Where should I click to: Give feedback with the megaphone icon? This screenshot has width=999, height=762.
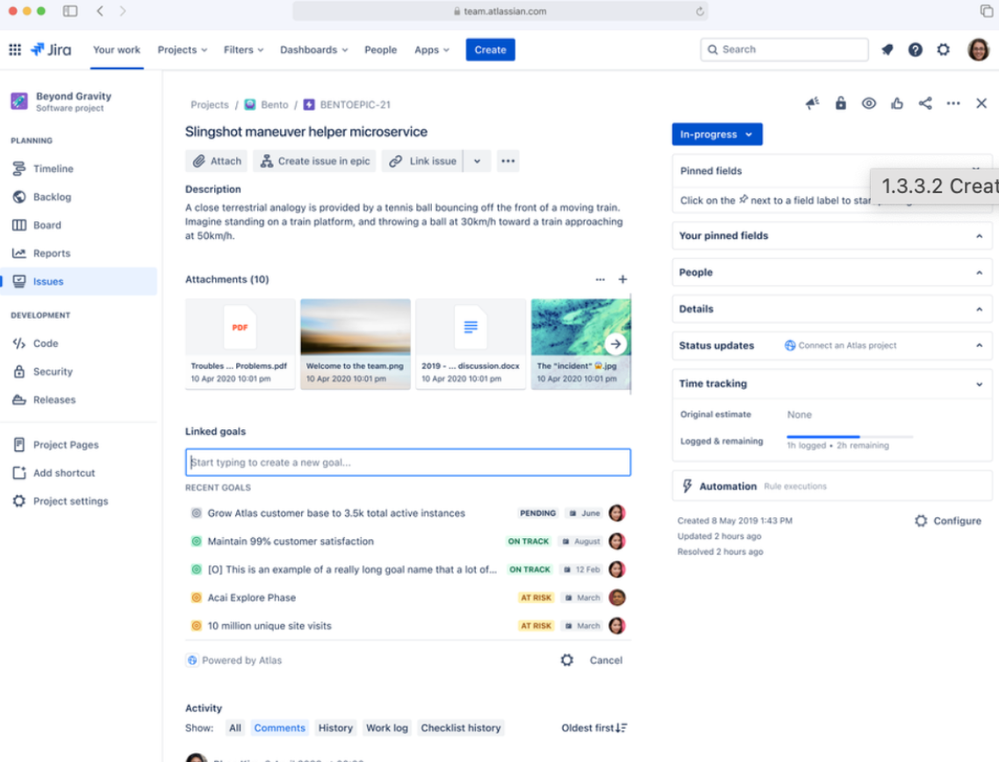[x=812, y=103]
